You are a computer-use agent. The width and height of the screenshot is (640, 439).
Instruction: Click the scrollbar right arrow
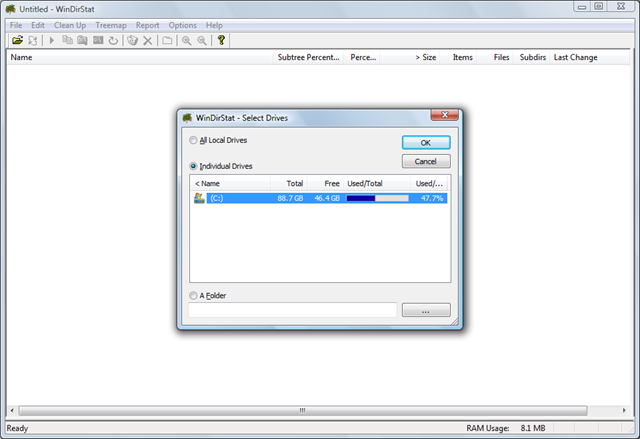tap(624, 410)
